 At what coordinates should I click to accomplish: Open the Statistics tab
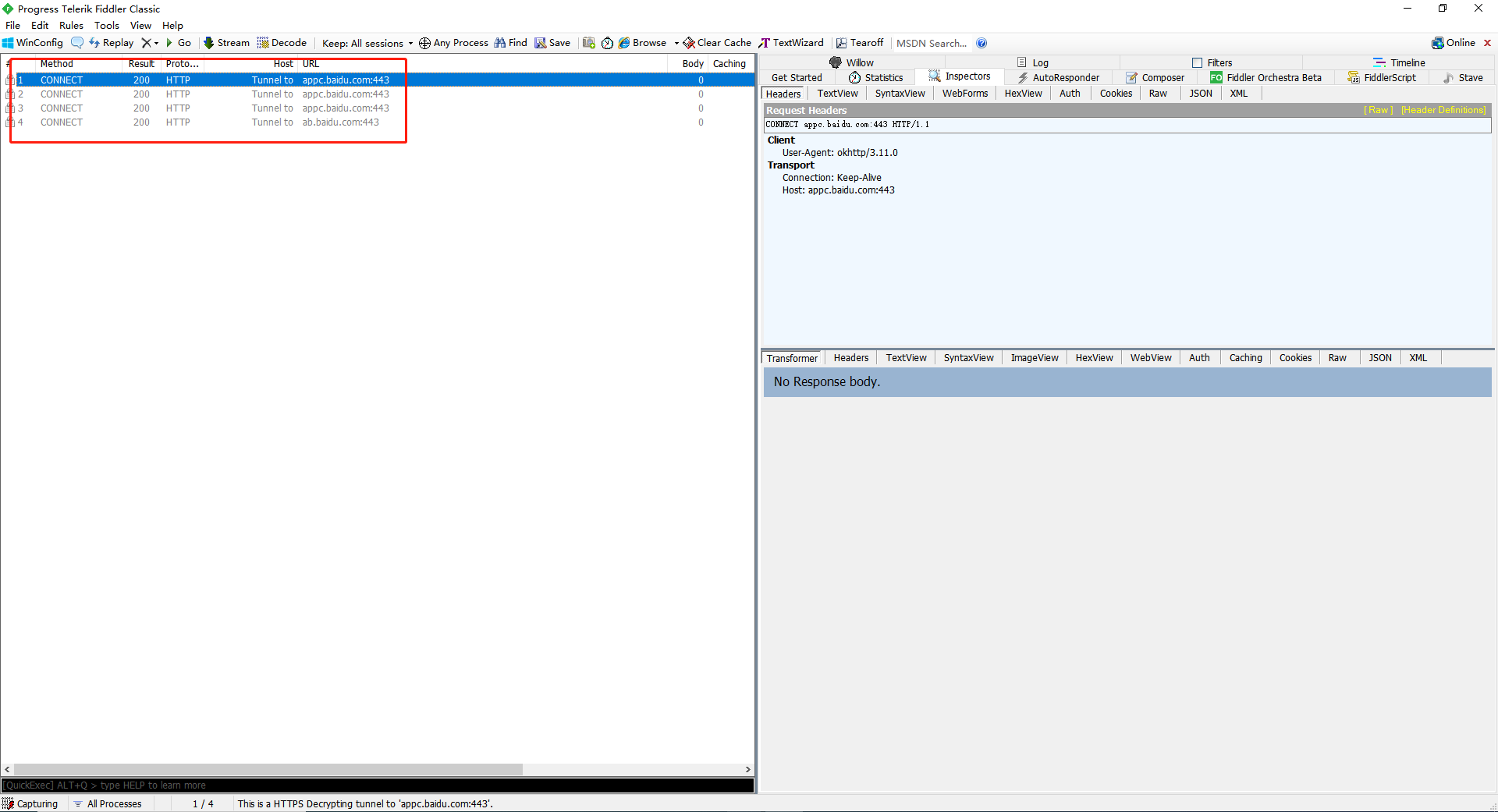[x=875, y=77]
